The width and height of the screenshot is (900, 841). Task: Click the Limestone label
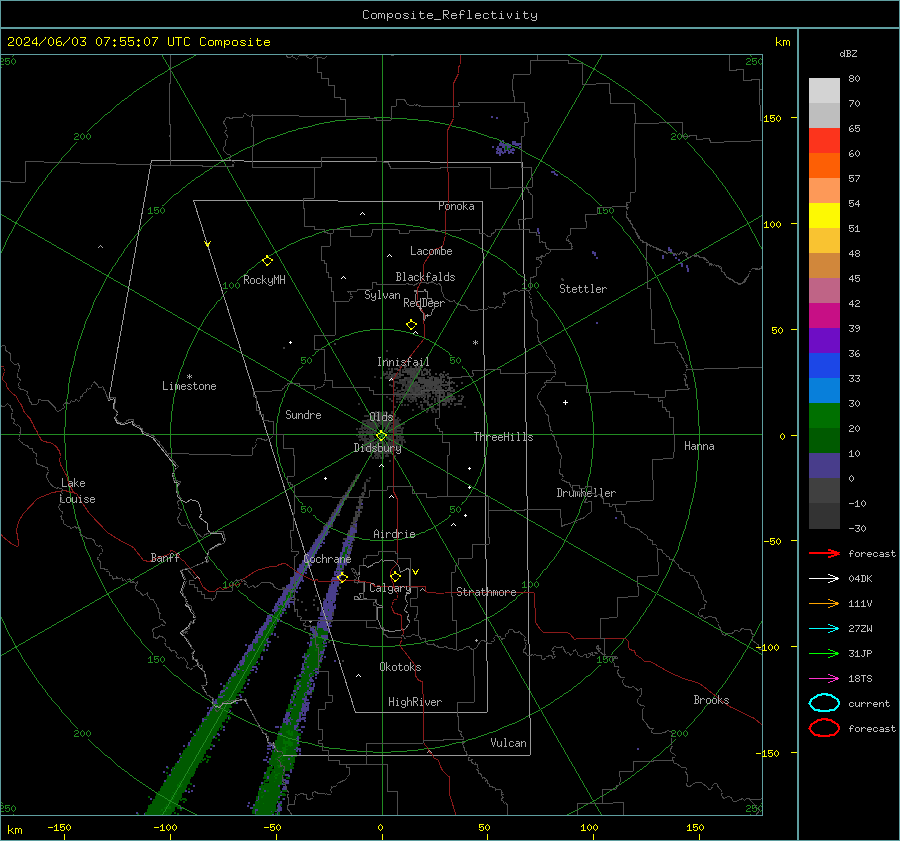point(189,386)
